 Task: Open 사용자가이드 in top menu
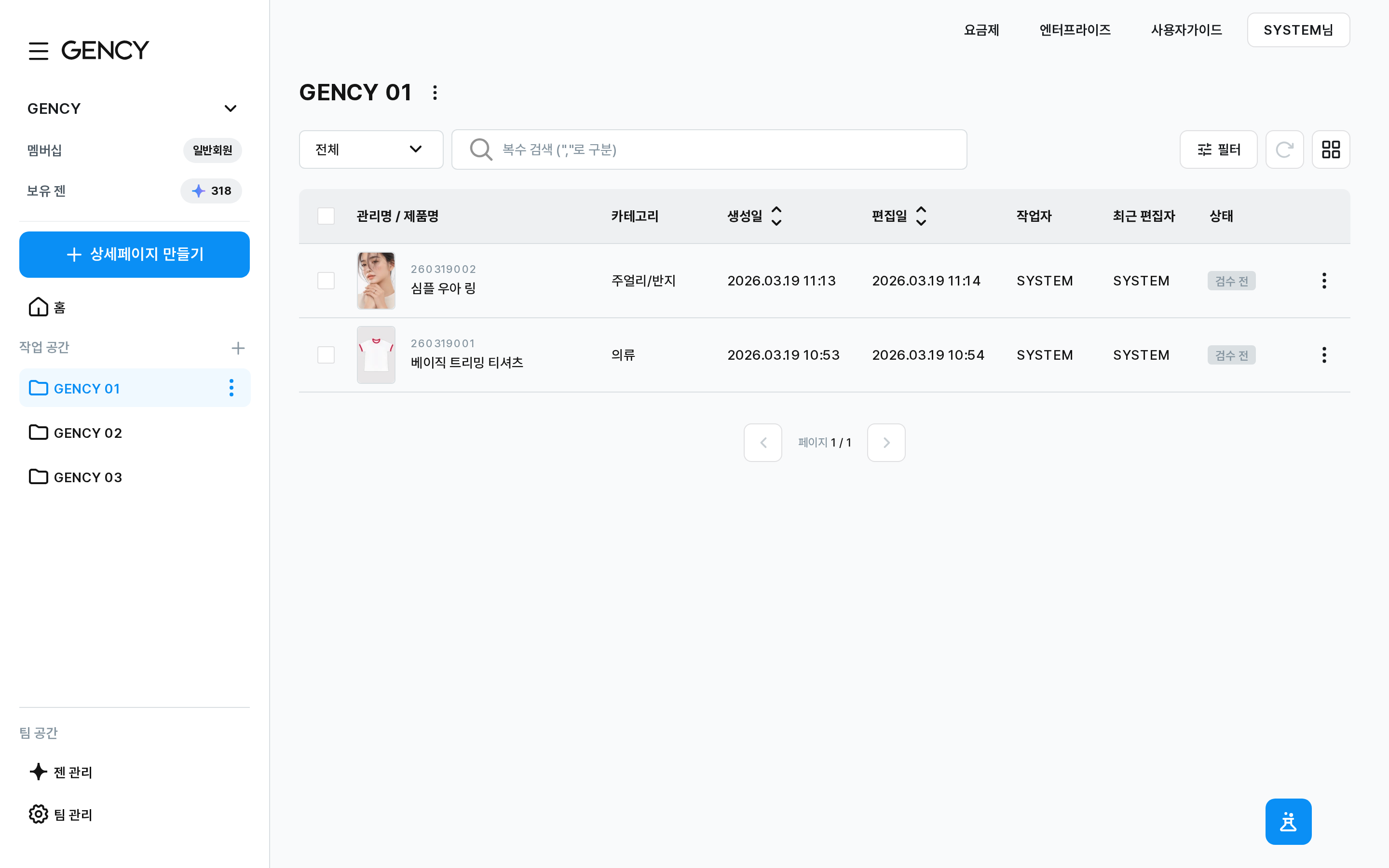(1186, 30)
